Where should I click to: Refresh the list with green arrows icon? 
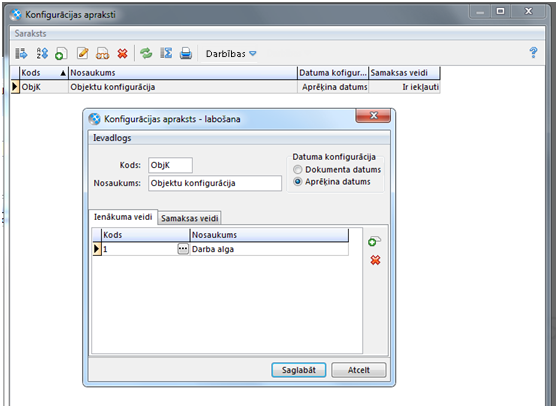pos(146,53)
